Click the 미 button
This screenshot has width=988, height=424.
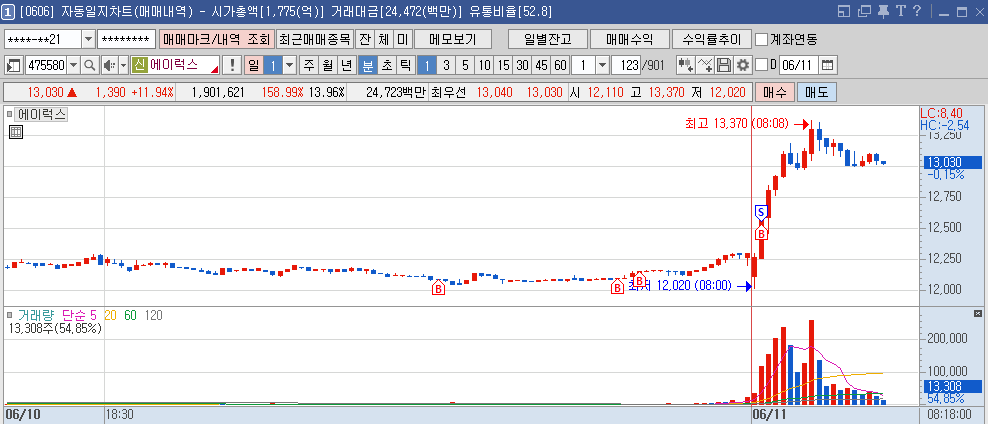402,39
